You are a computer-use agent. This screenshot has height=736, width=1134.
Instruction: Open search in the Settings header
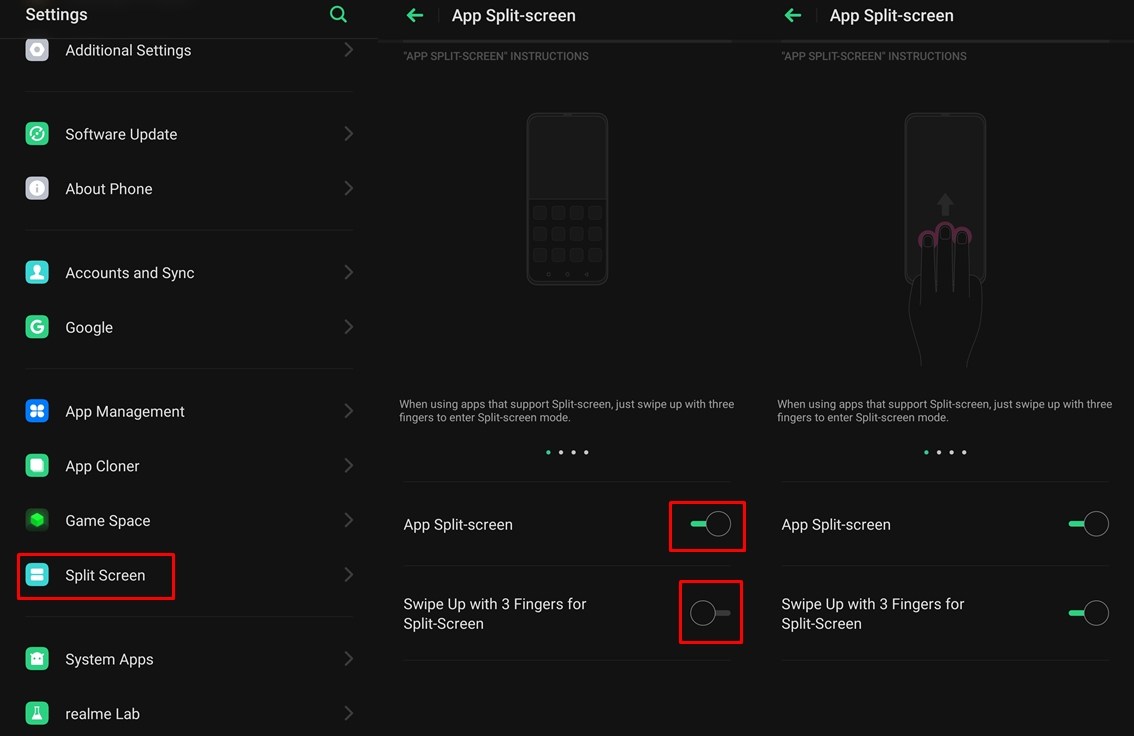338,14
